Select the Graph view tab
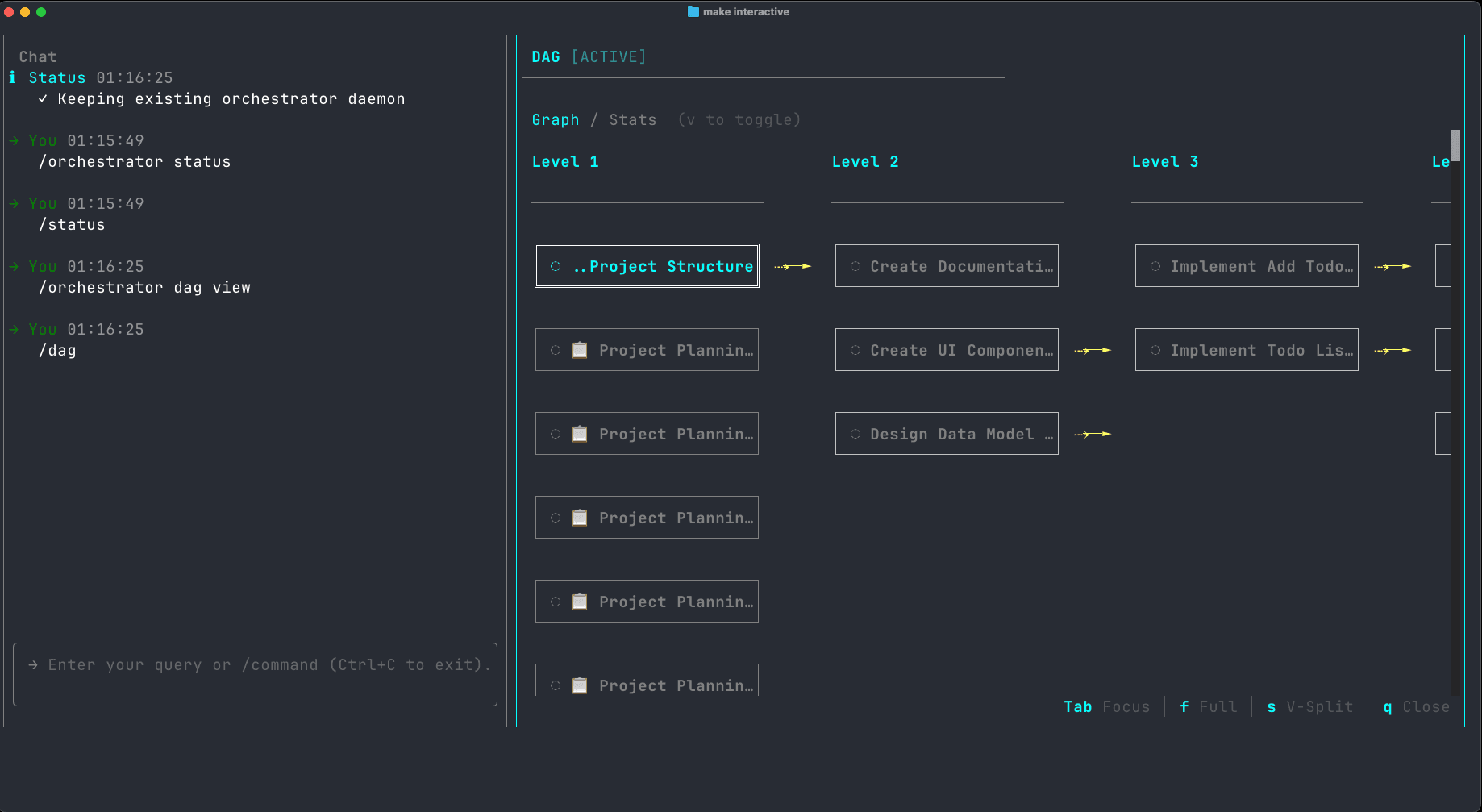 click(556, 119)
